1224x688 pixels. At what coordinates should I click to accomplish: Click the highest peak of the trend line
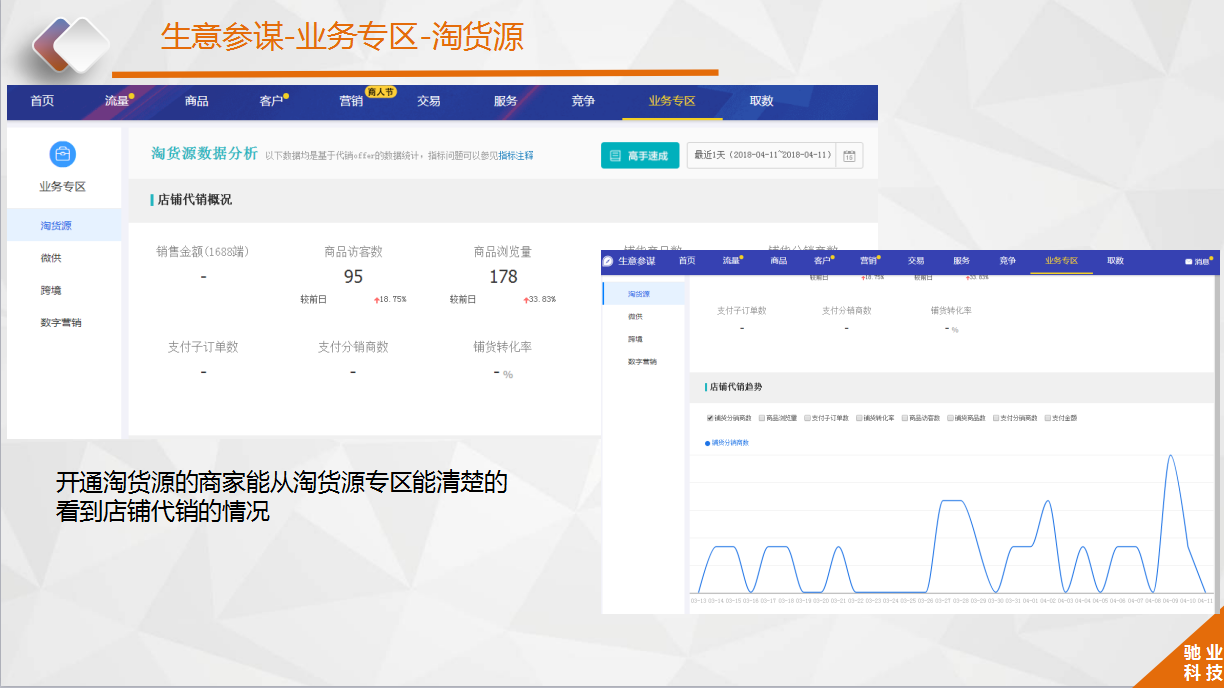click(x=1170, y=456)
